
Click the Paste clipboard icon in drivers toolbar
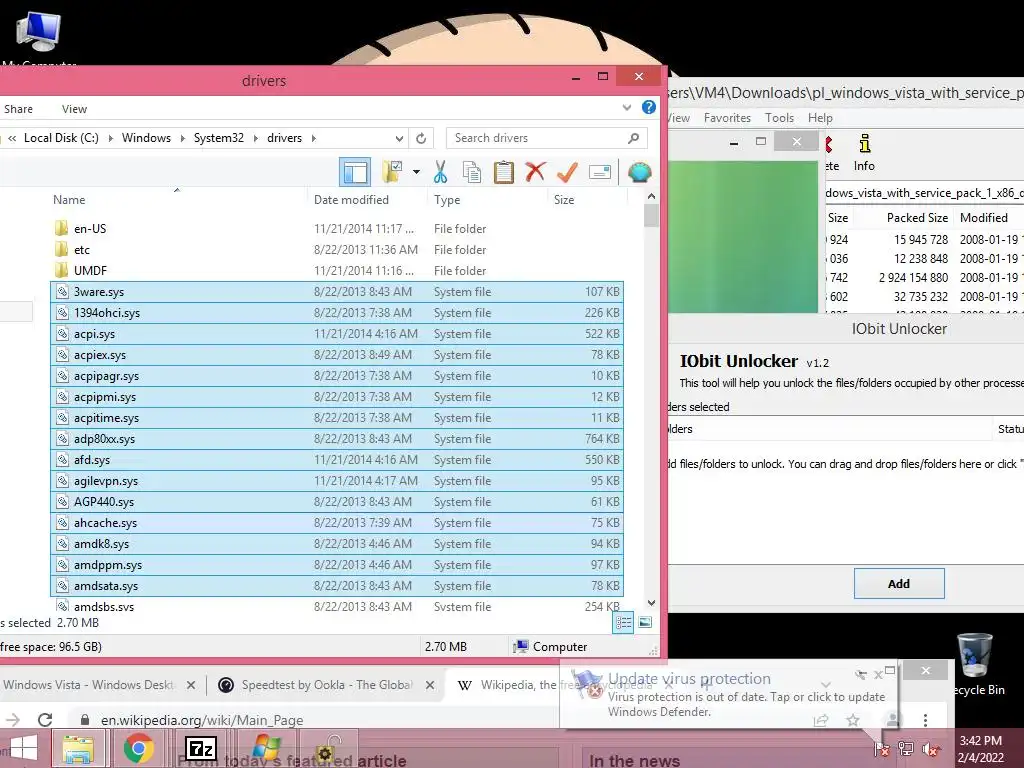pyautogui.click(x=504, y=172)
